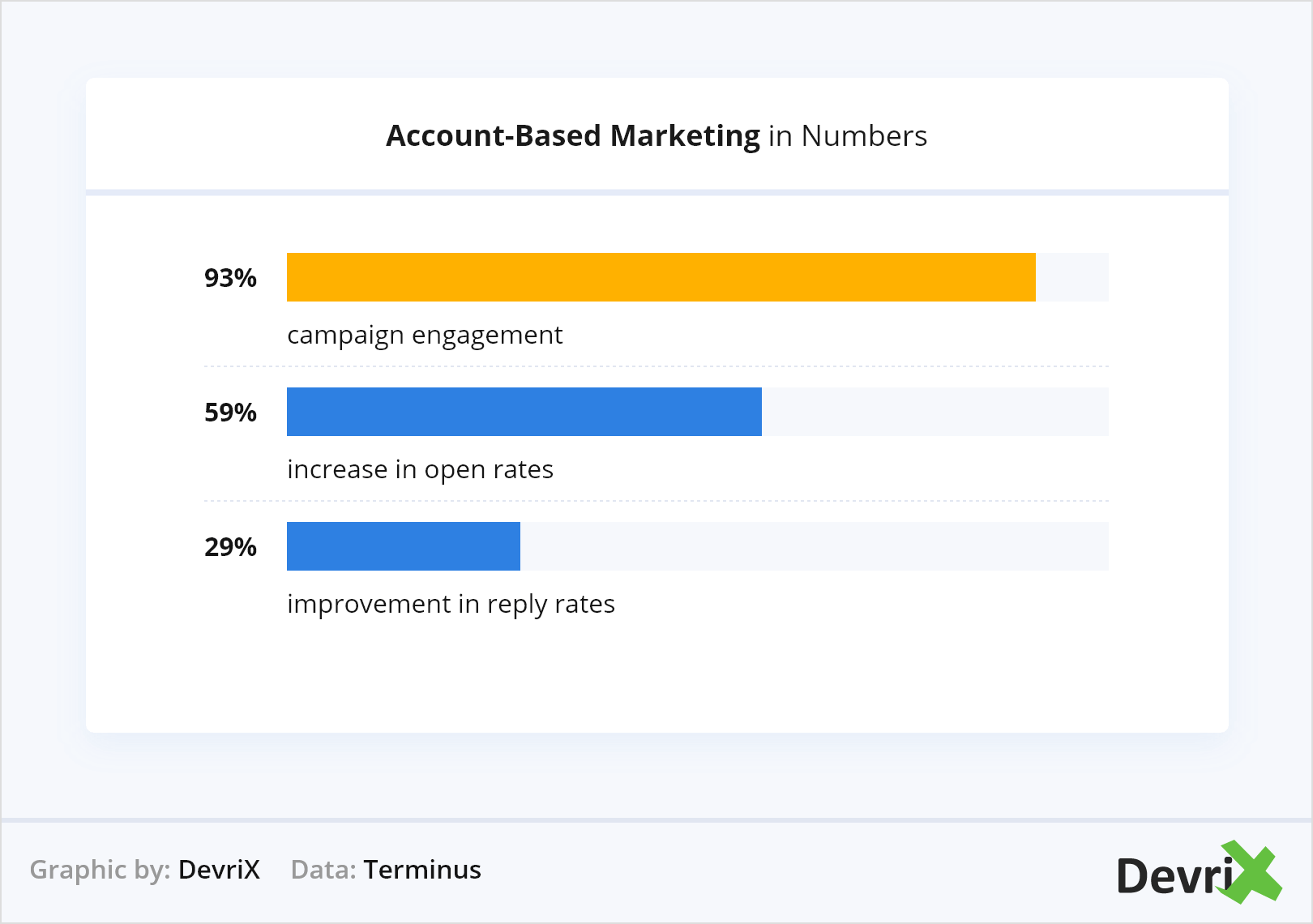
Task: Click the 59% percentage label
Action: 230,413
